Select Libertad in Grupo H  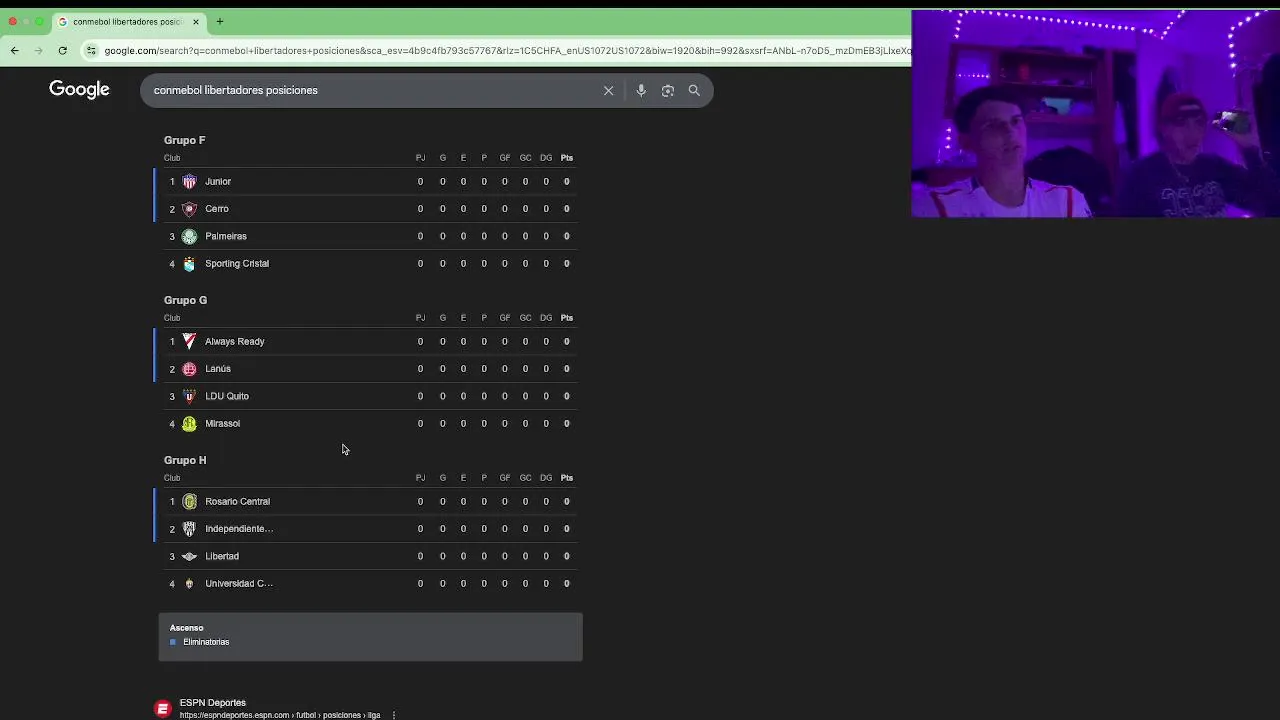pos(222,556)
